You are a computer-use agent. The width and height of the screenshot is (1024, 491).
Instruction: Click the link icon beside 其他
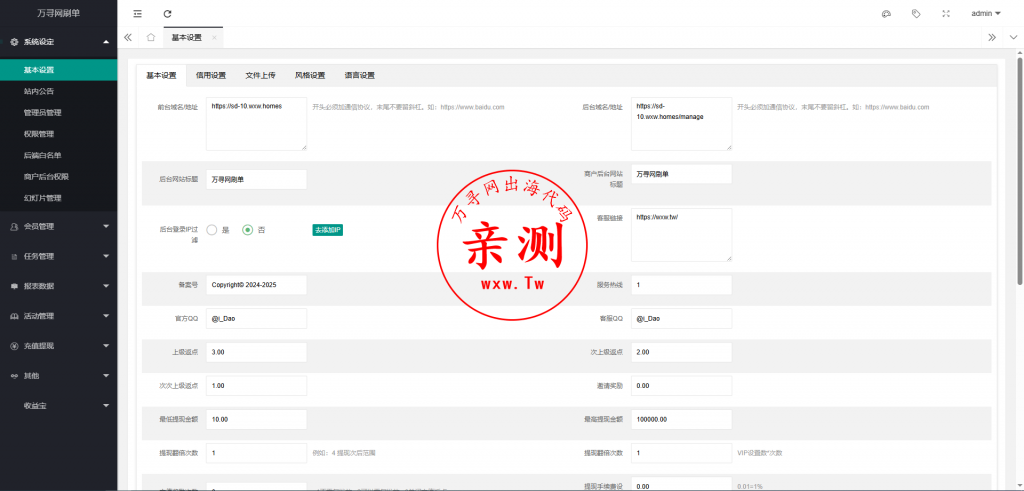14,376
